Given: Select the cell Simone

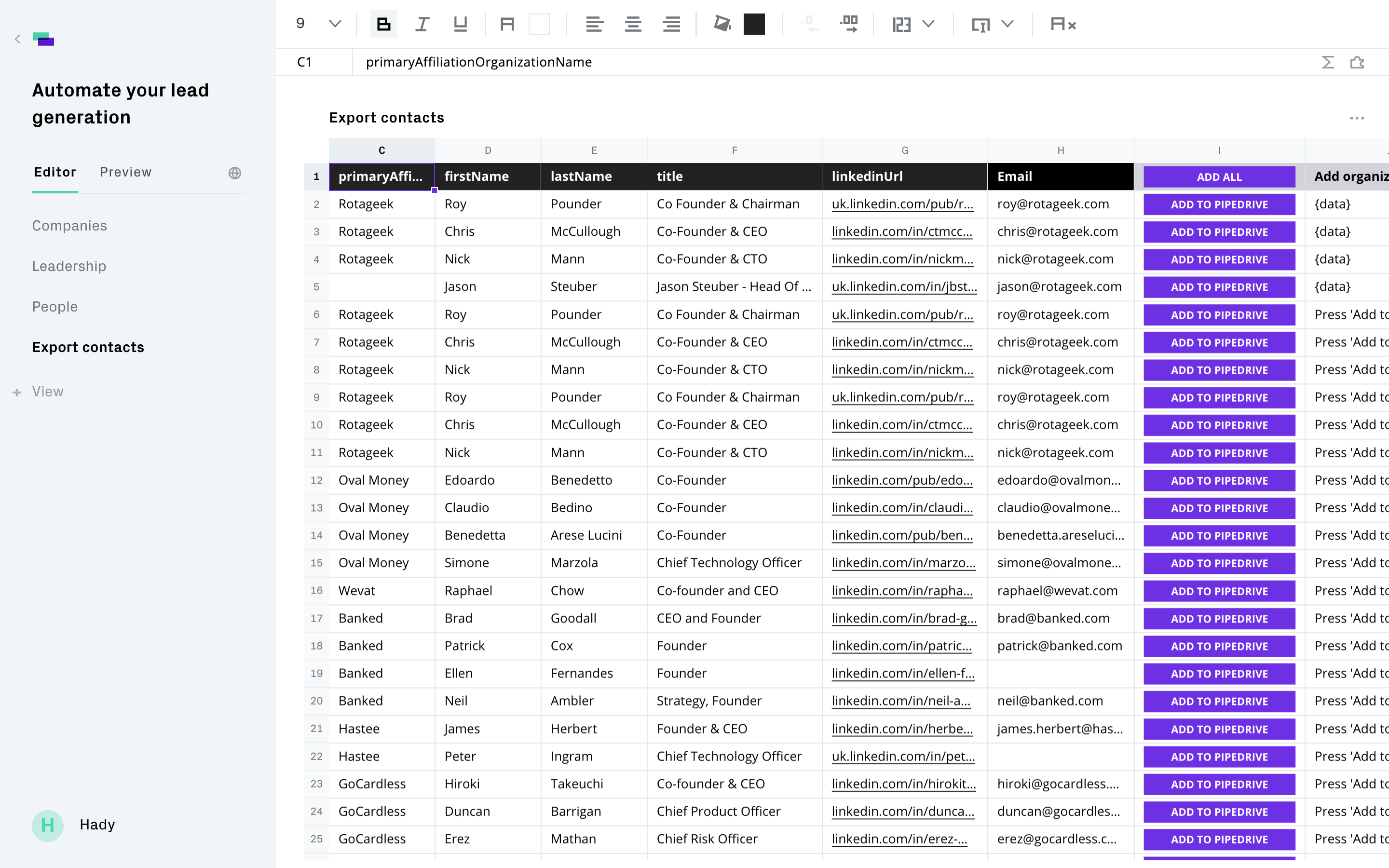Looking at the screenshot, I should click(x=488, y=563).
